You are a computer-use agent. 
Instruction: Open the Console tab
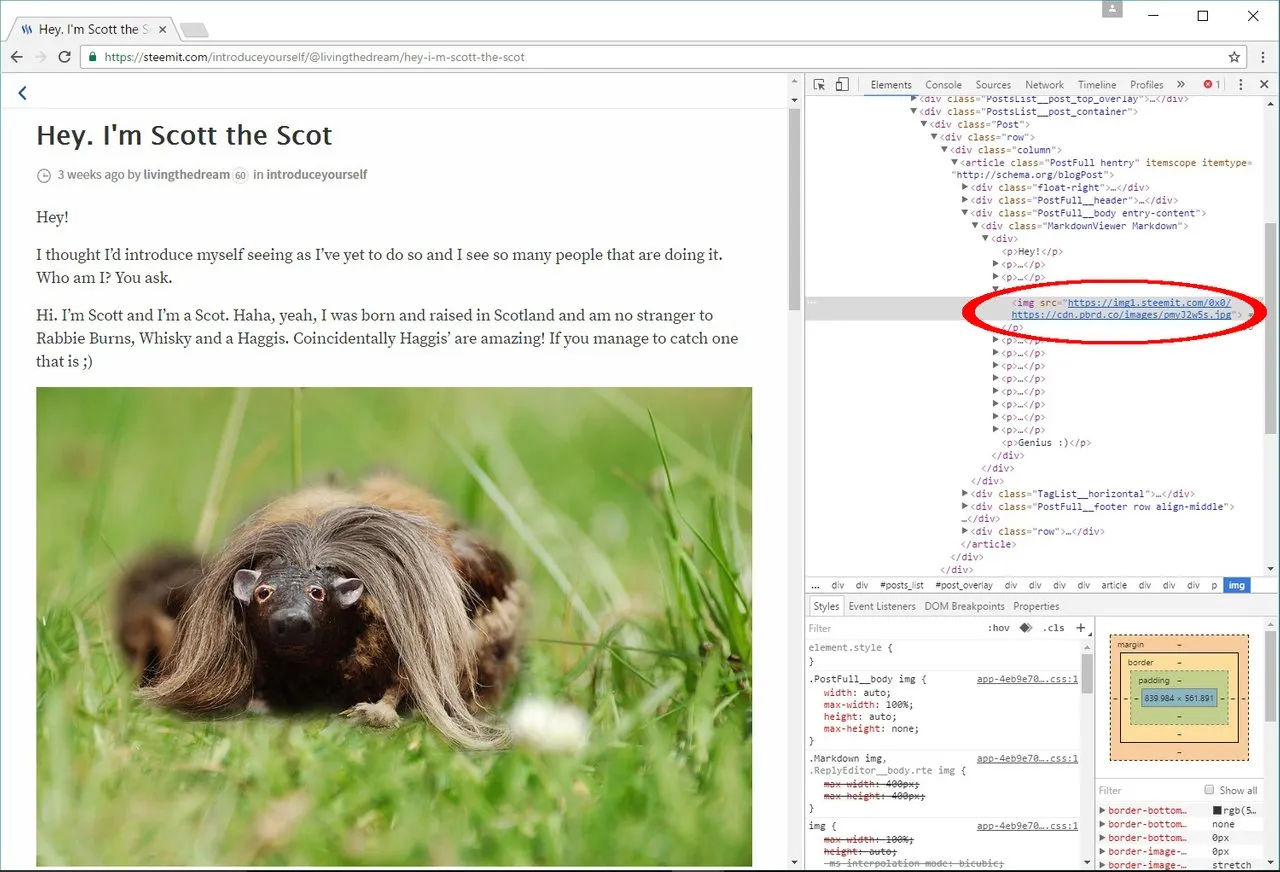click(x=943, y=85)
